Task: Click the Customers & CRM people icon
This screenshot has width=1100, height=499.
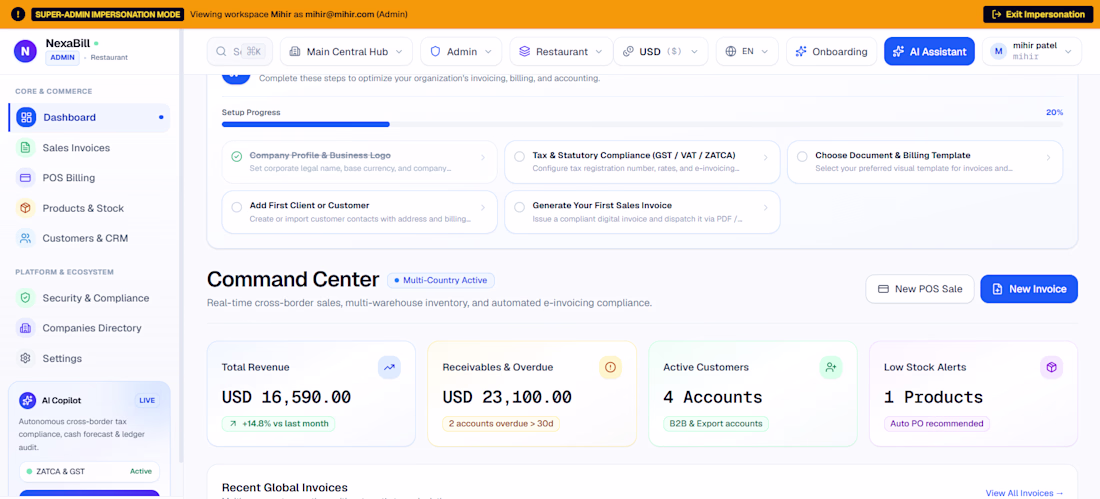Action: coord(25,239)
